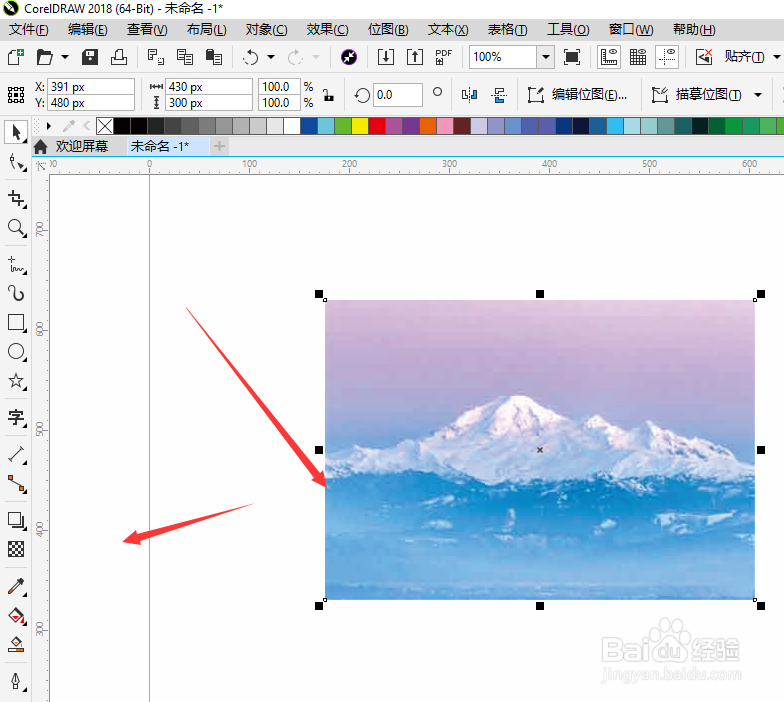This screenshot has height=702, width=784.
Task: Add a new document tab
Action: [x=219, y=146]
